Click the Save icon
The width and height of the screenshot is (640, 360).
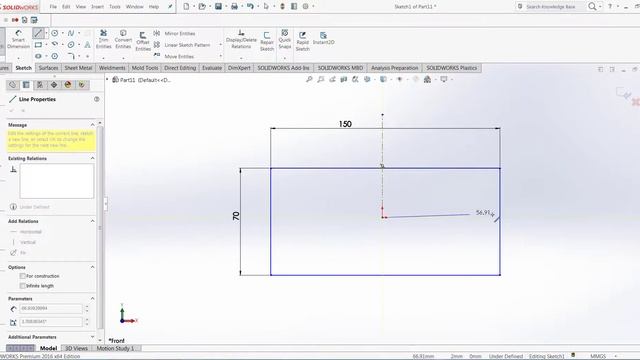[x=218, y=7]
